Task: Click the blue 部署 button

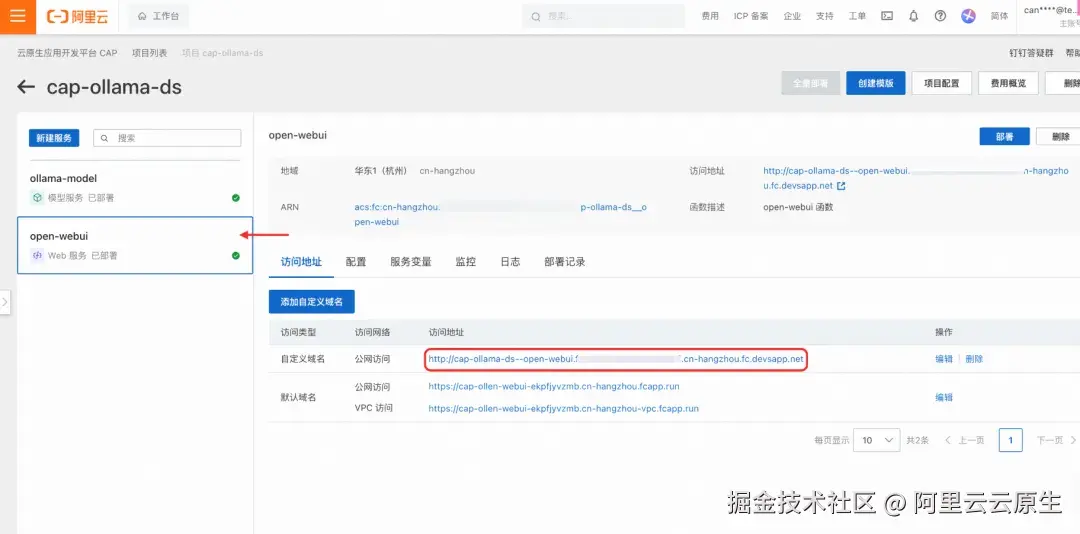Action: click(x=1004, y=136)
